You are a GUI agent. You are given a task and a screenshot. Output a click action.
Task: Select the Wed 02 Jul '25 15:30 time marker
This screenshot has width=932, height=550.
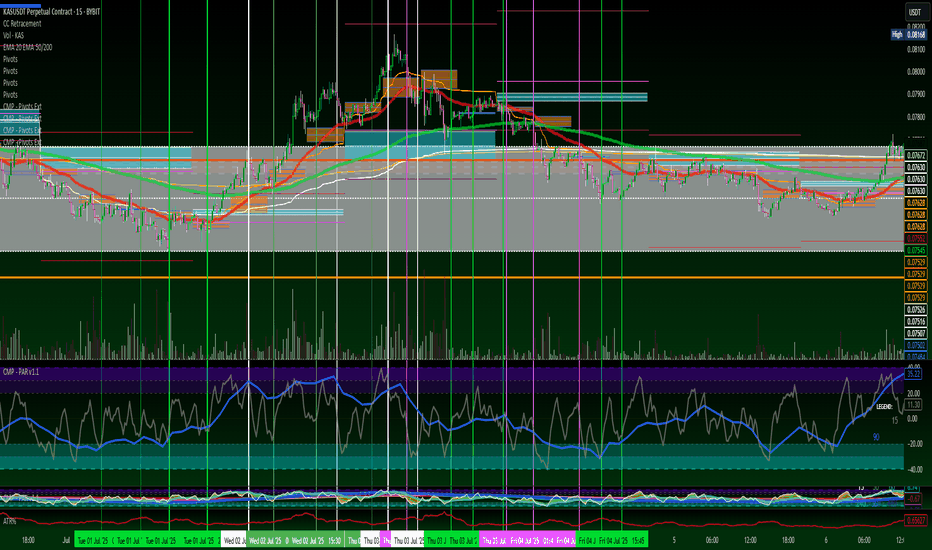pos(317,540)
